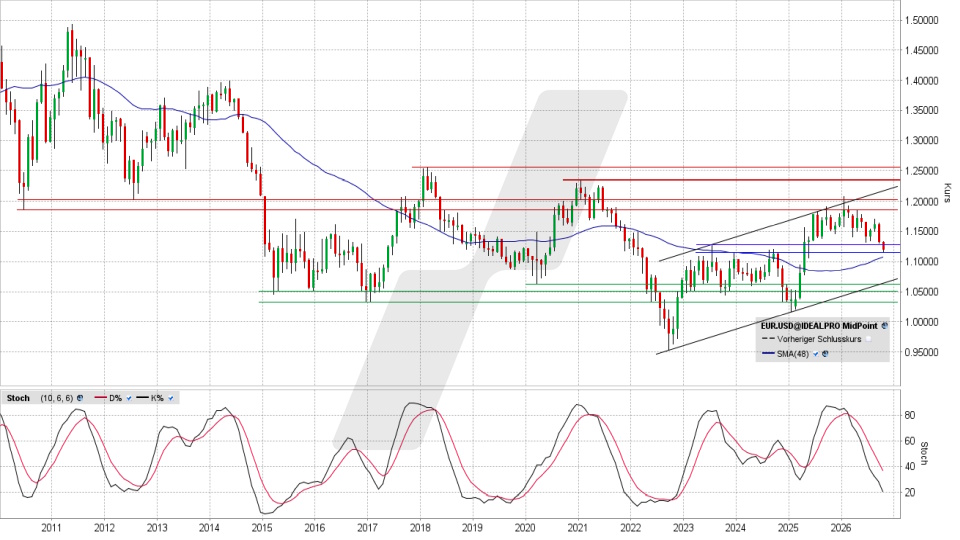Click the 80 level on Stoch axis
The width and height of the screenshot is (960, 540).
(910, 415)
